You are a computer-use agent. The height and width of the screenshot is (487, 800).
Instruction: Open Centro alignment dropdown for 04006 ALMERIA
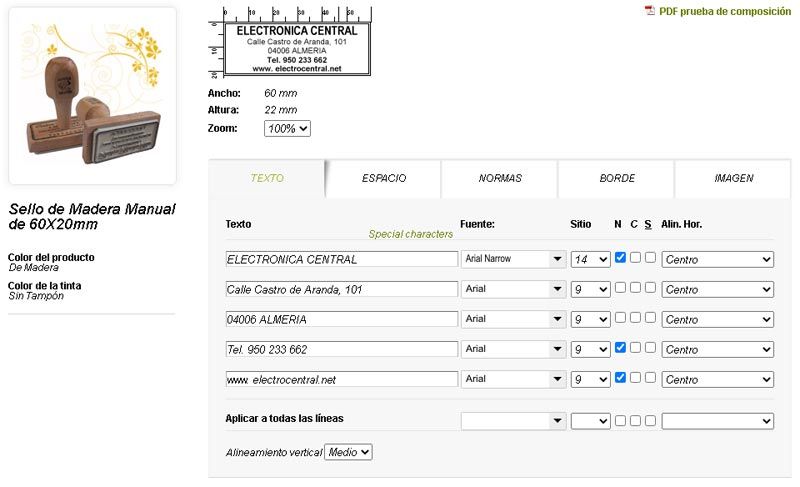(717, 319)
